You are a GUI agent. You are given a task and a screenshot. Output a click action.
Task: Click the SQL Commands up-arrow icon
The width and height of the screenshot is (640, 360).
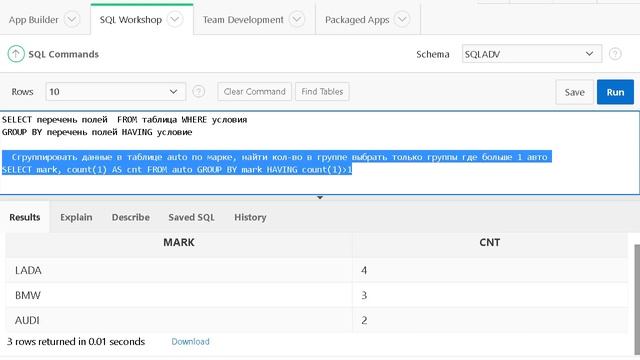tap(16, 54)
